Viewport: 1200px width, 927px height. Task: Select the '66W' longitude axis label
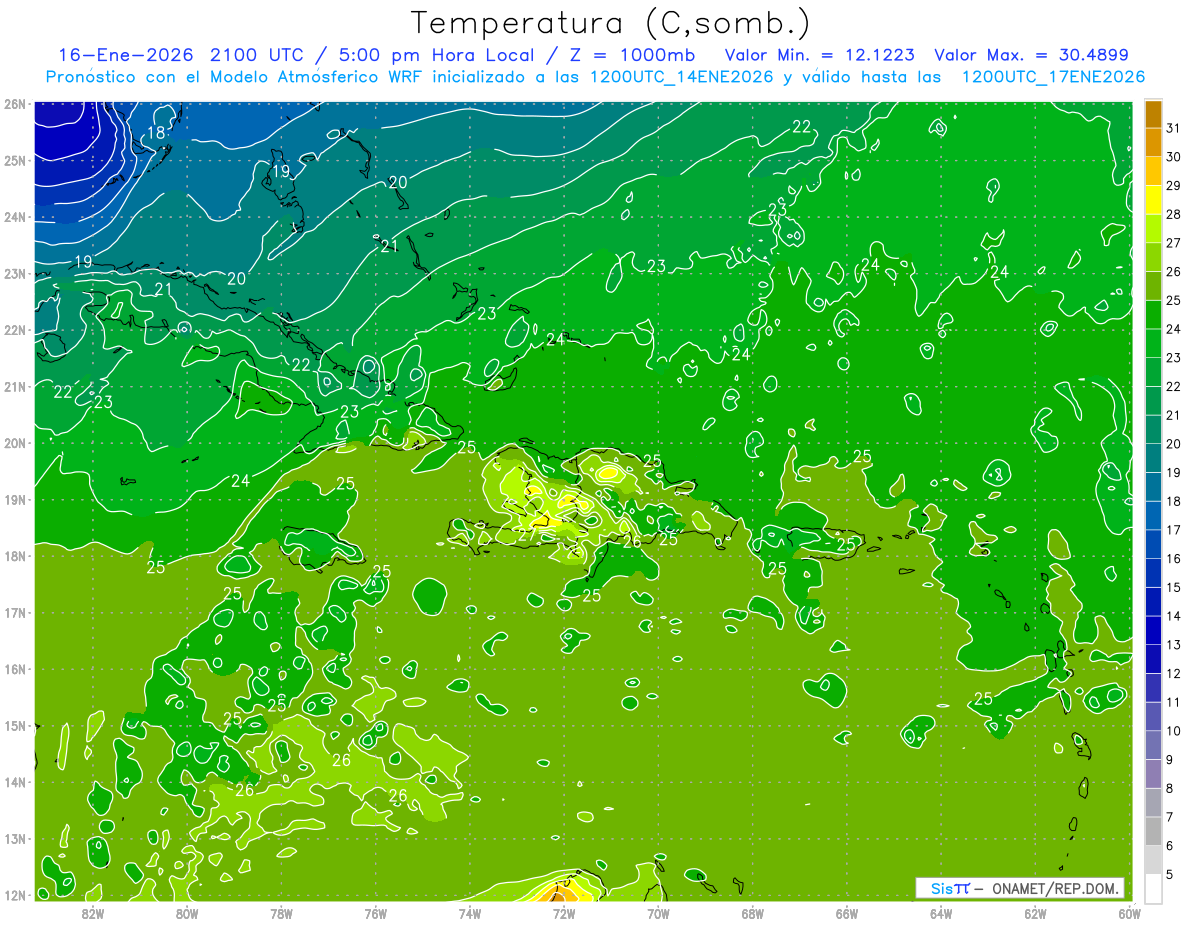[847, 913]
